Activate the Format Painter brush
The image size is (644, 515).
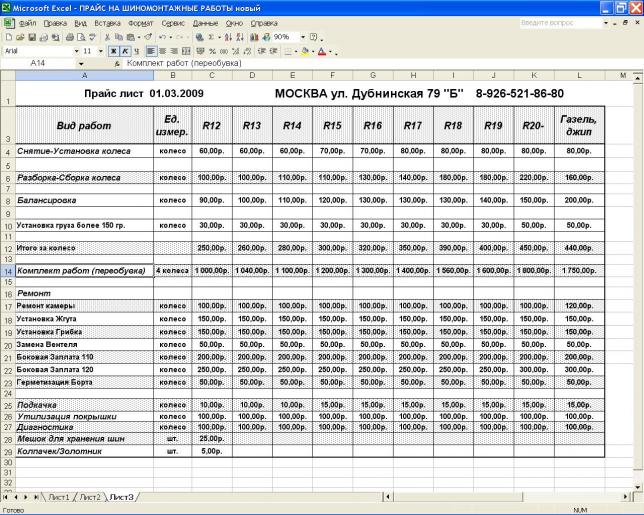(148, 37)
